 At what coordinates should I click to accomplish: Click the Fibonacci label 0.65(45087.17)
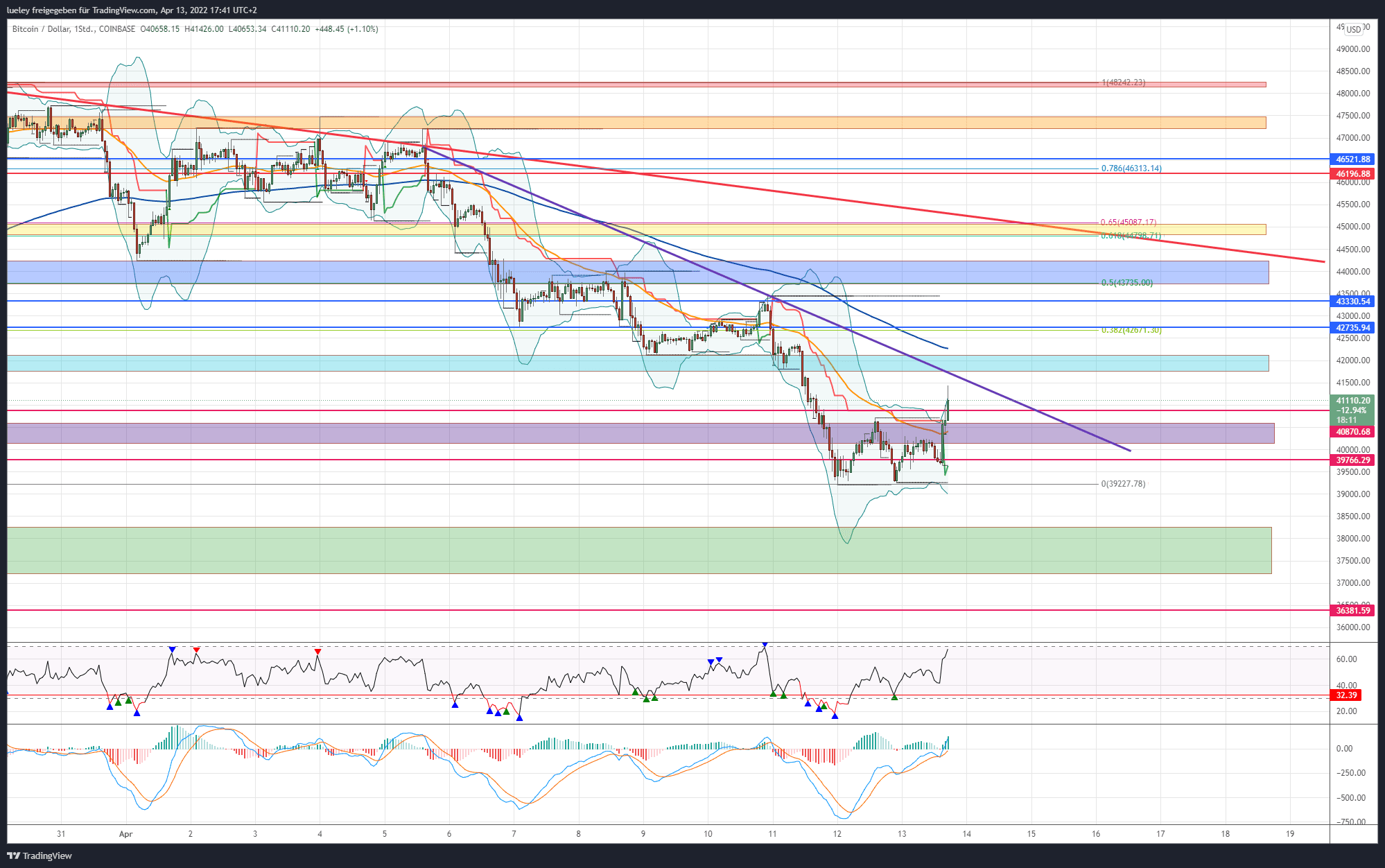click(x=1129, y=223)
